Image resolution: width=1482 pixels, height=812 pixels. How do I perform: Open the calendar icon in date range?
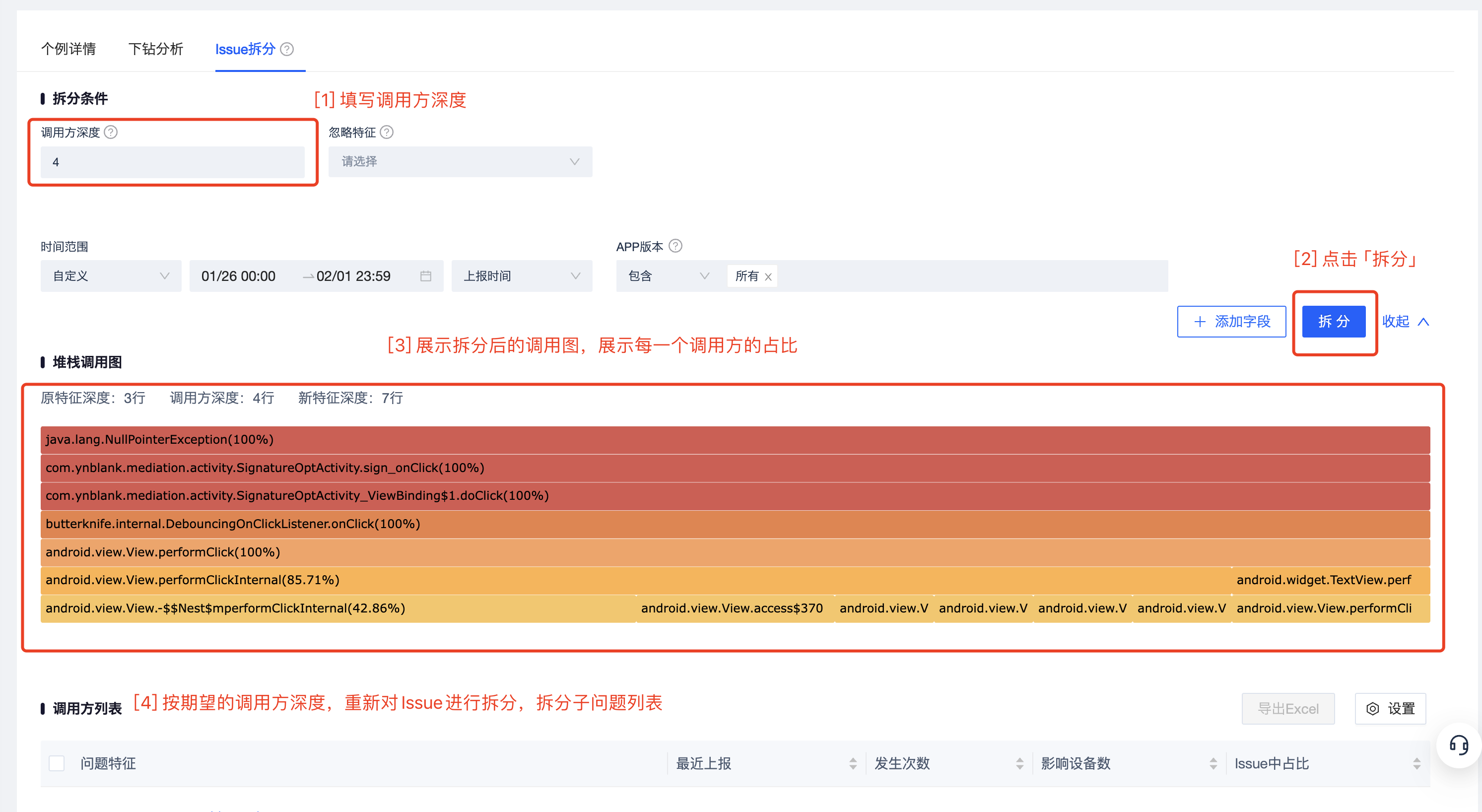pos(426,276)
